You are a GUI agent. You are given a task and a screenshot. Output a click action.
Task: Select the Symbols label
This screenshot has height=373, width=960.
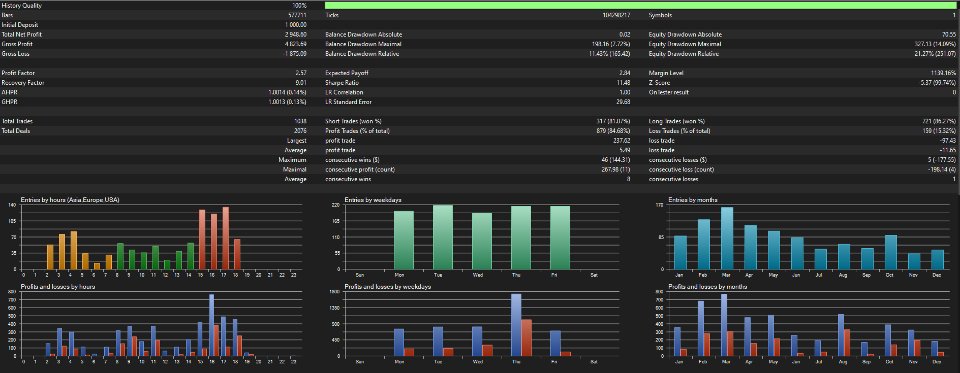[660, 15]
